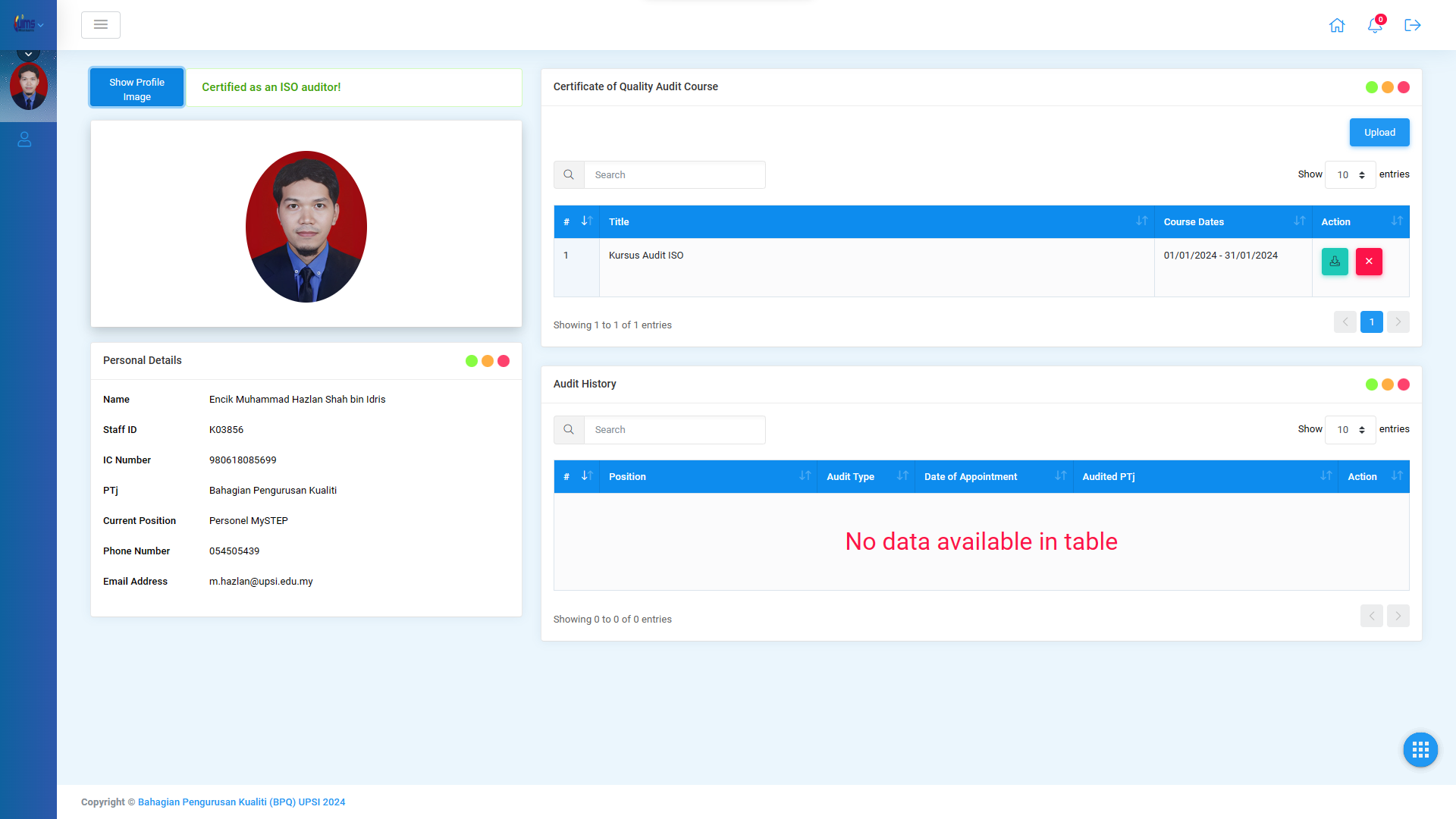This screenshot has height=819, width=1456.
Task: Click red dot on Audit History panel
Action: tap(1404, 384)
